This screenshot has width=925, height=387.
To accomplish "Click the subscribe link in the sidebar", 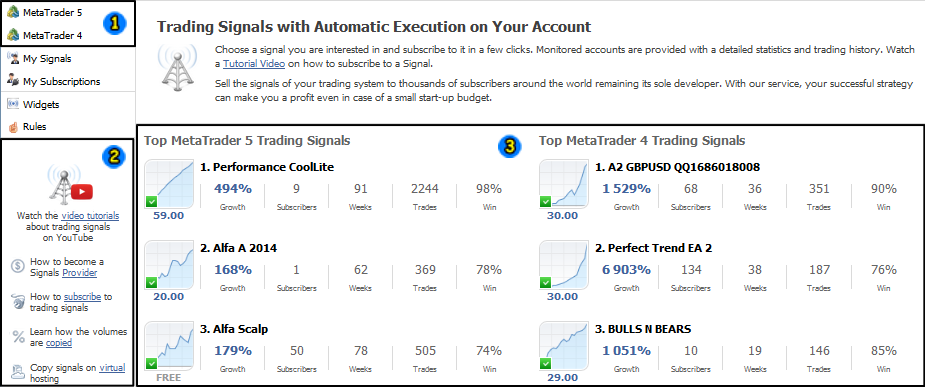I will point(83,297).
